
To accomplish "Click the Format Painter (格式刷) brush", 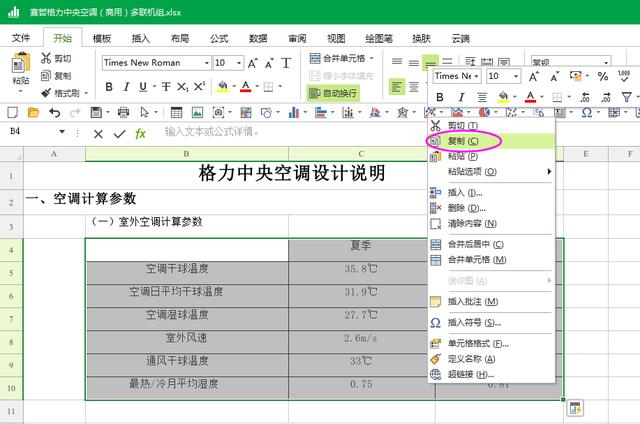I will point(46,93).
